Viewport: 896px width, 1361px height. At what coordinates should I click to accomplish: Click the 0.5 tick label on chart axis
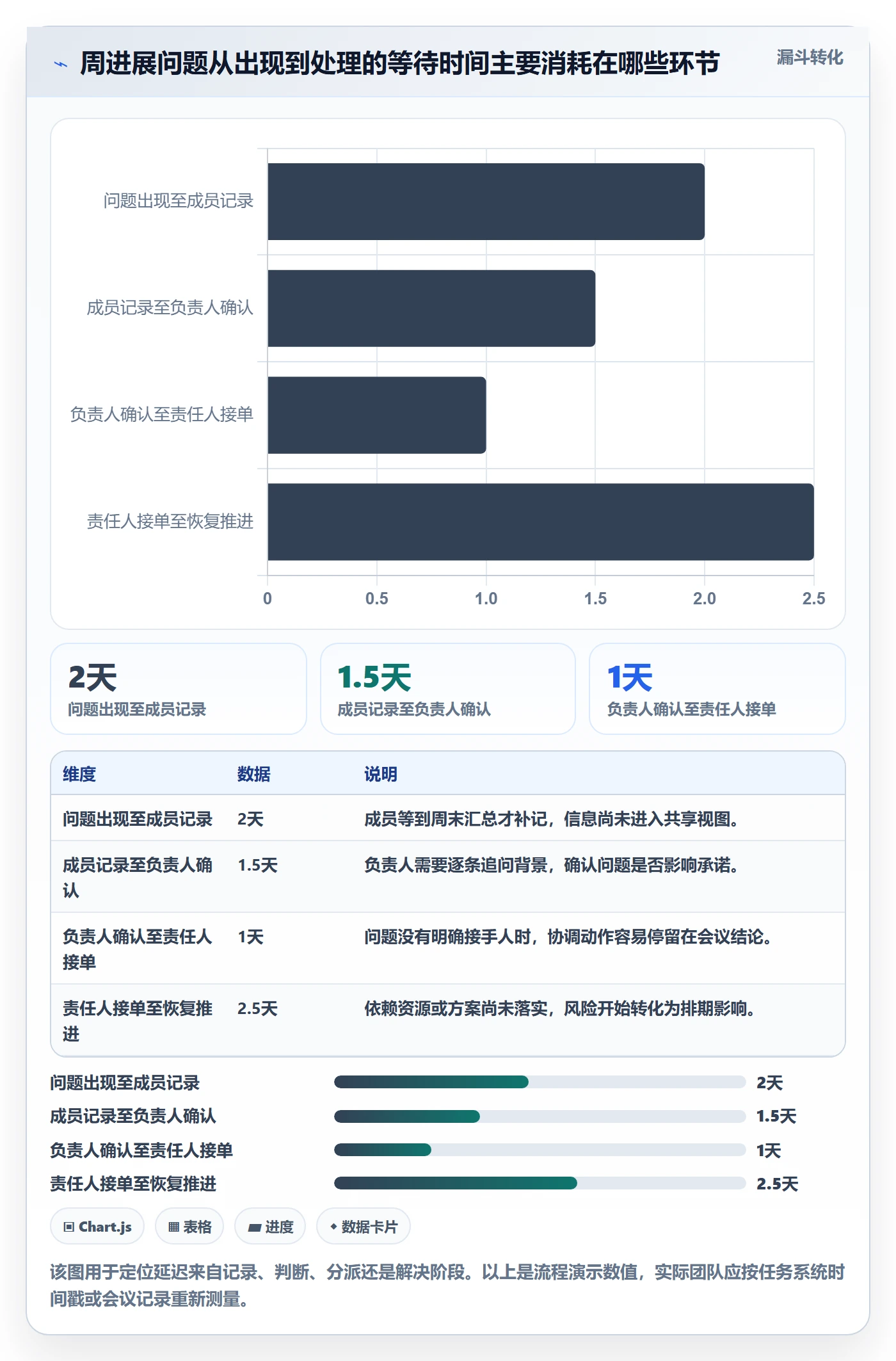tap(377, 599)
